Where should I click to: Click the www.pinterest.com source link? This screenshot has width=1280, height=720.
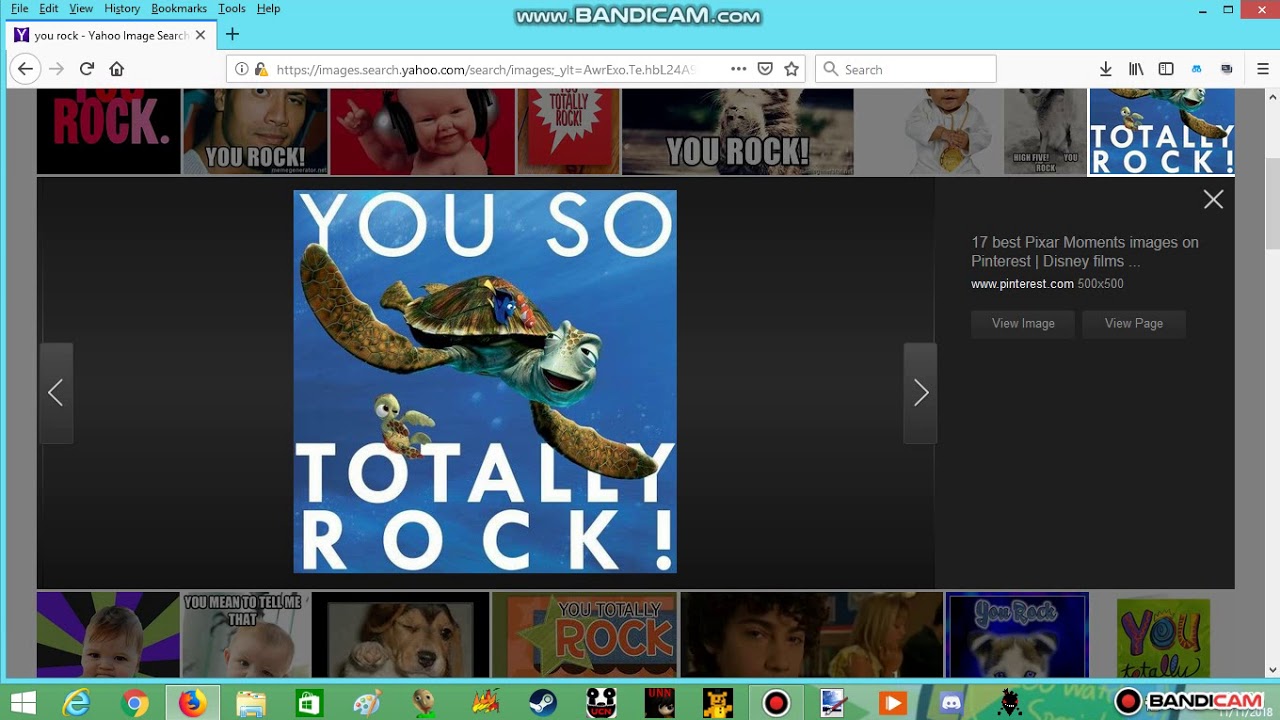[1022, 284]
